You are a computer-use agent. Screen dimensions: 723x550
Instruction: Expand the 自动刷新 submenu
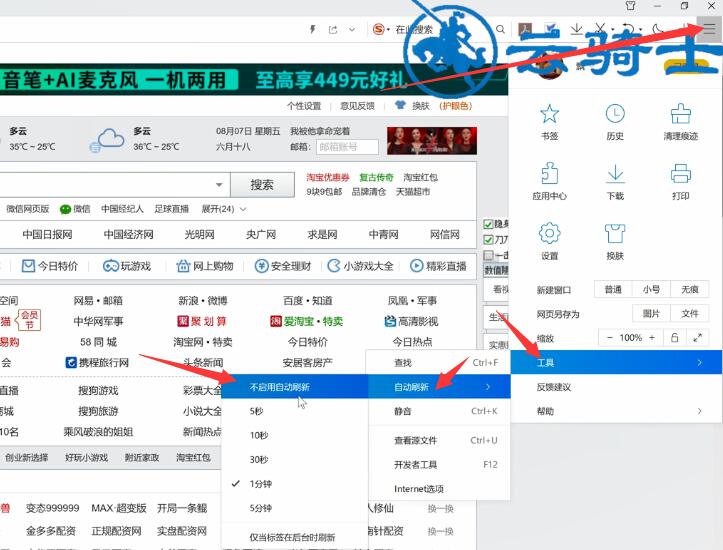tap(439, 386)
